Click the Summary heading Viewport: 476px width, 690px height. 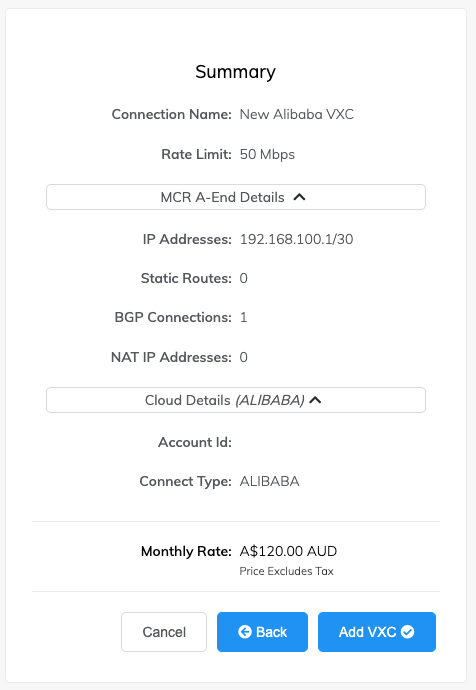coord(236,72)
